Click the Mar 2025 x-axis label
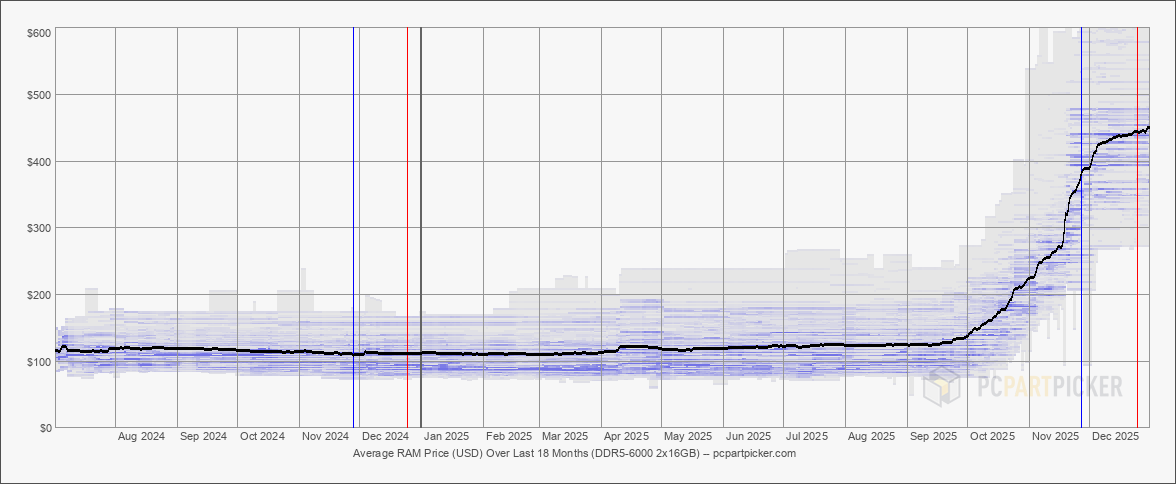Viewport: 1176px width, 484px height. pos(564,437)
